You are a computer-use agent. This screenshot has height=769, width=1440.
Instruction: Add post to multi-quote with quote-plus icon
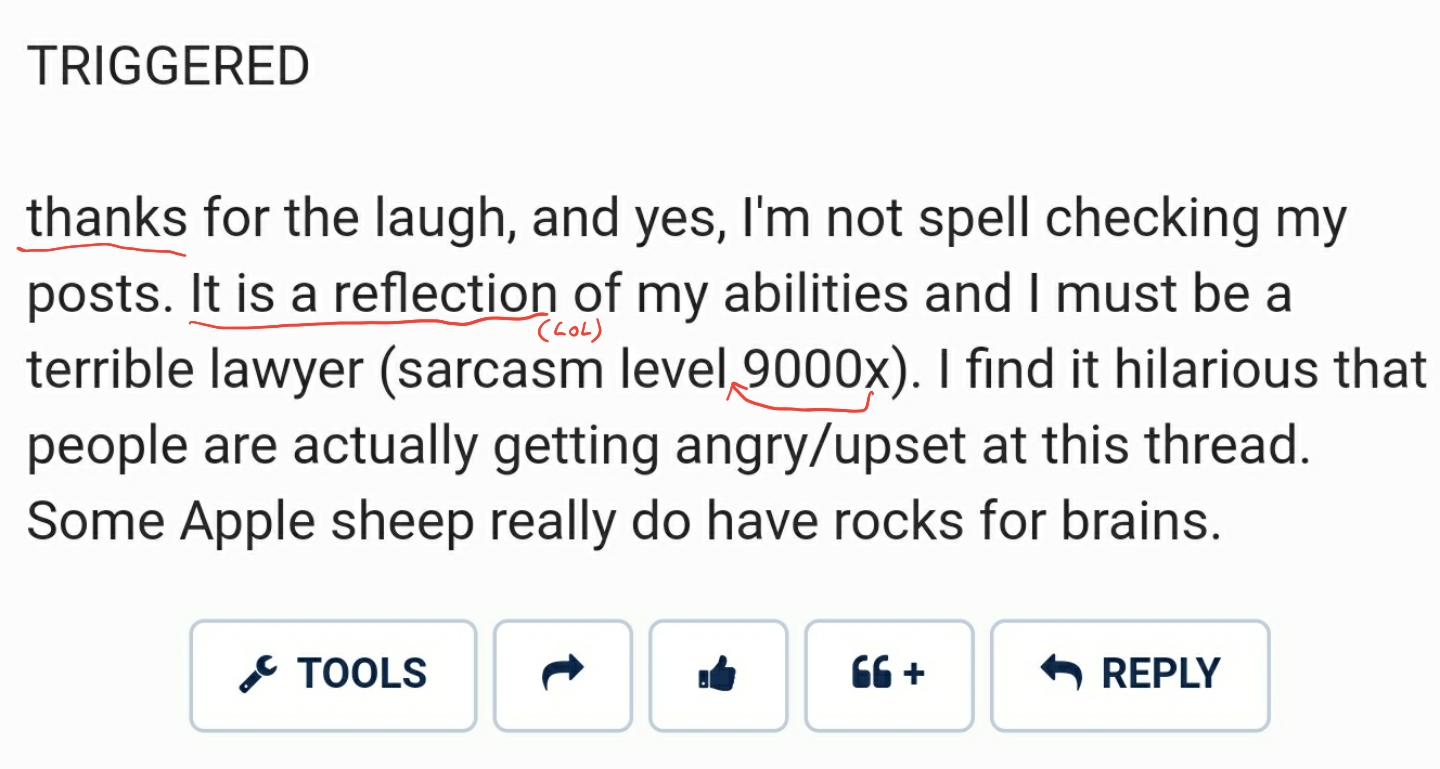(889, 676)
